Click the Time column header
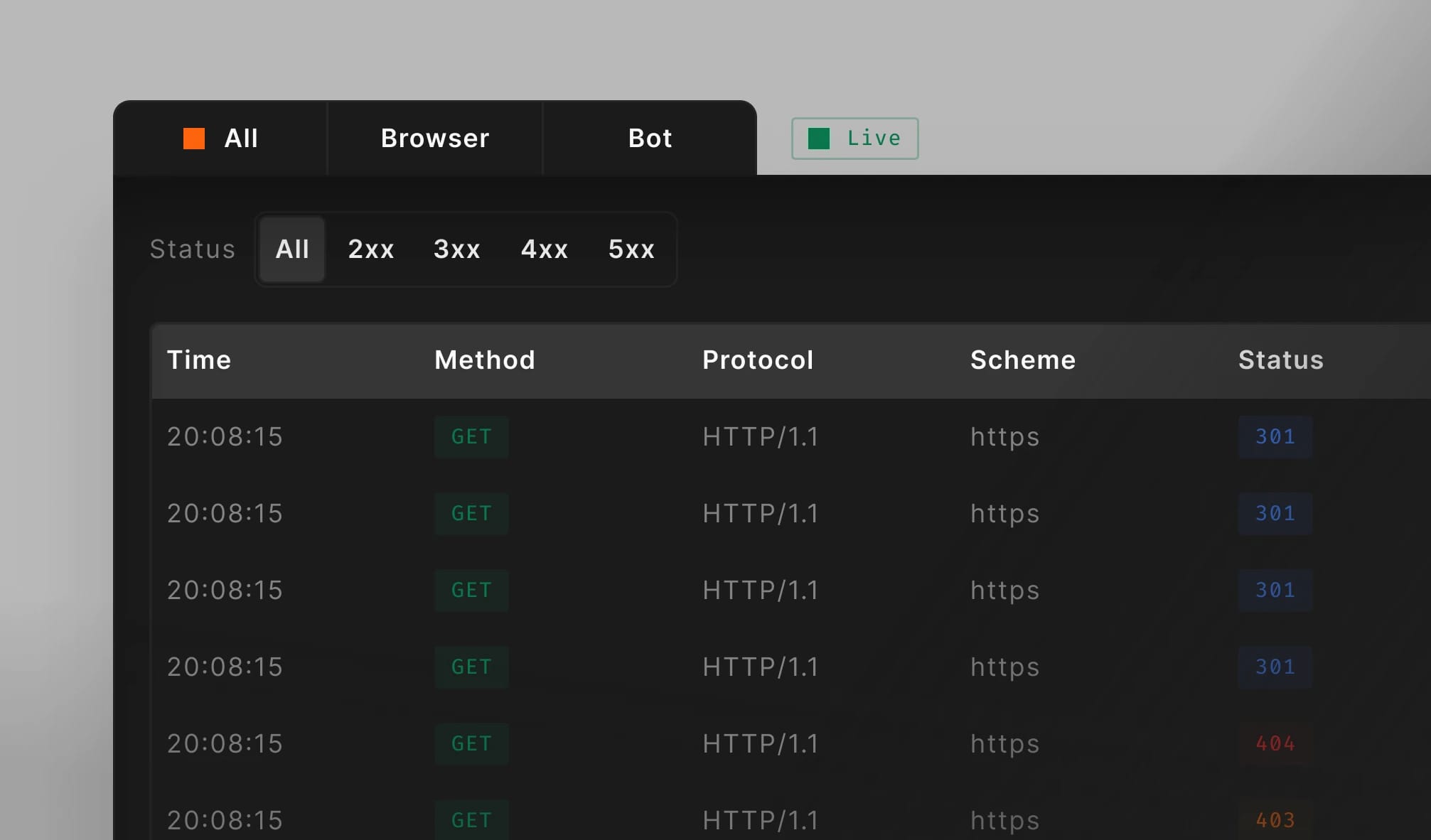This screenshot has height=840, width=1431. [x=199, y=360]
